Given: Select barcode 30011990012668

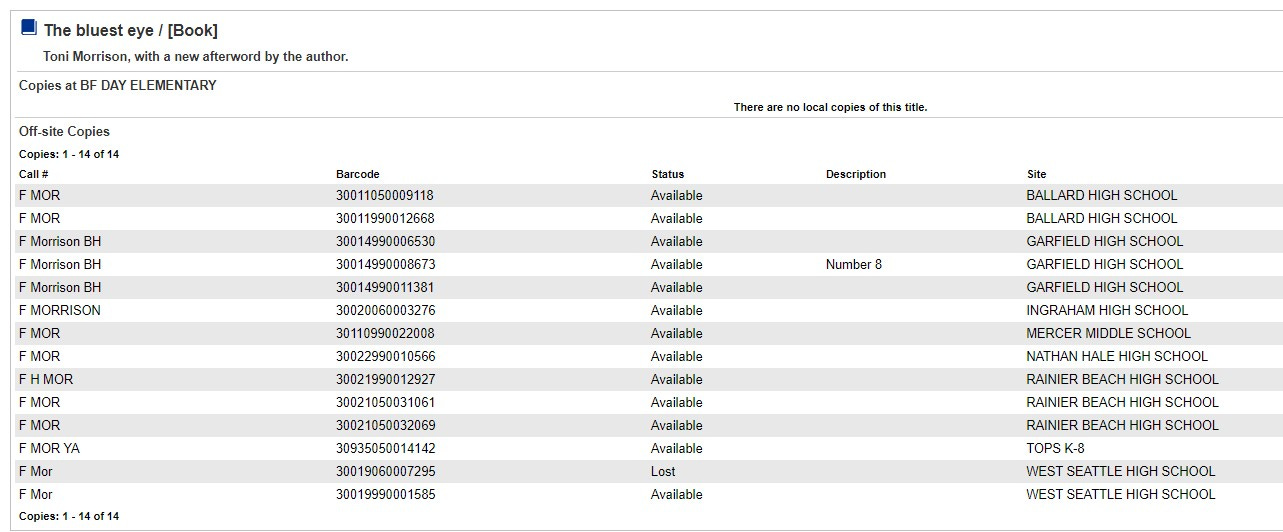Looking at the screenshot, I should (x=385, y=219).
